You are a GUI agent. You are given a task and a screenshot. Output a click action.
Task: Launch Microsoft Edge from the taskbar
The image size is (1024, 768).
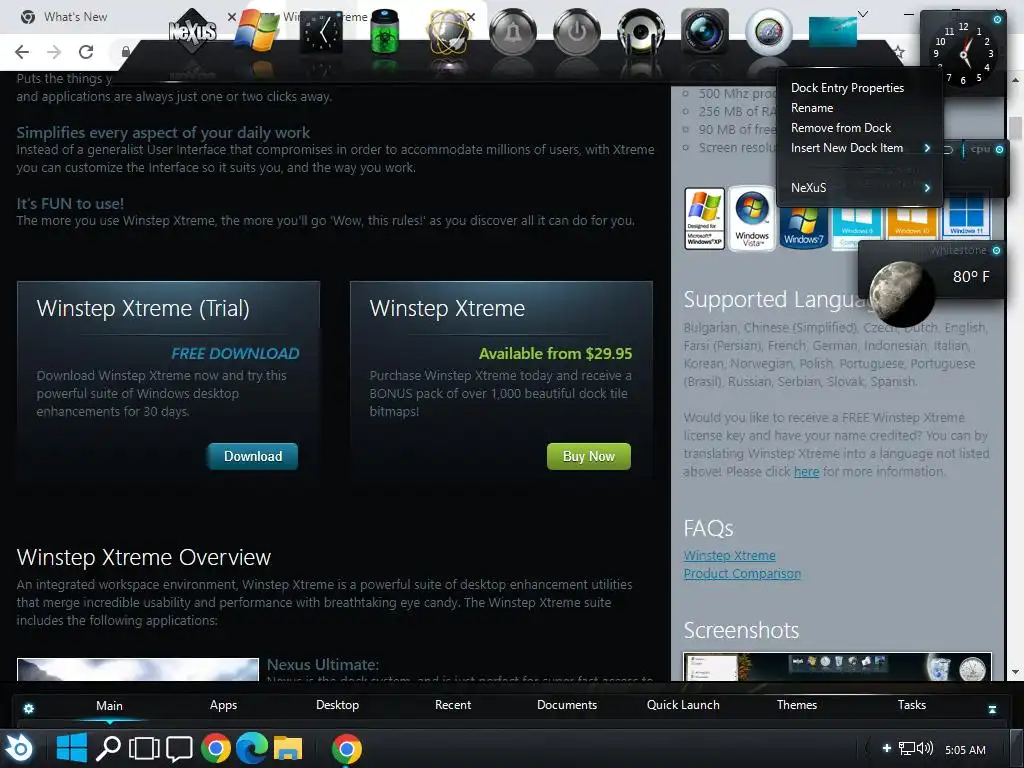pos(252,748)
